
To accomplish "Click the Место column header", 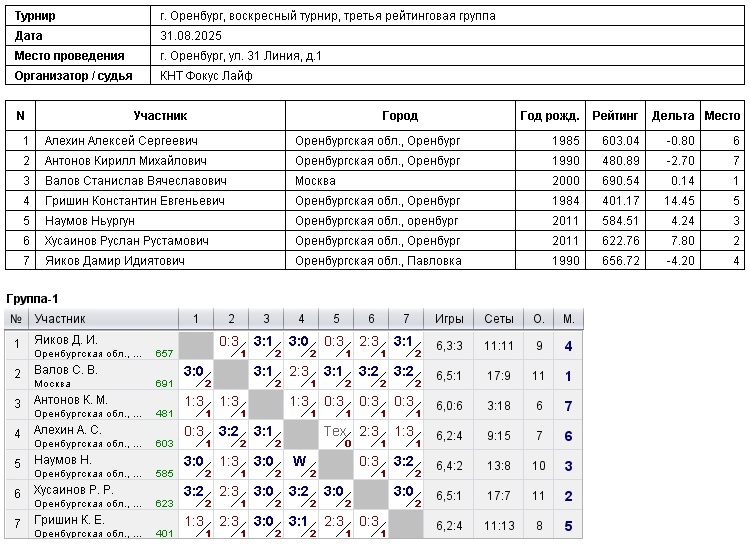I will click(722, 116).
